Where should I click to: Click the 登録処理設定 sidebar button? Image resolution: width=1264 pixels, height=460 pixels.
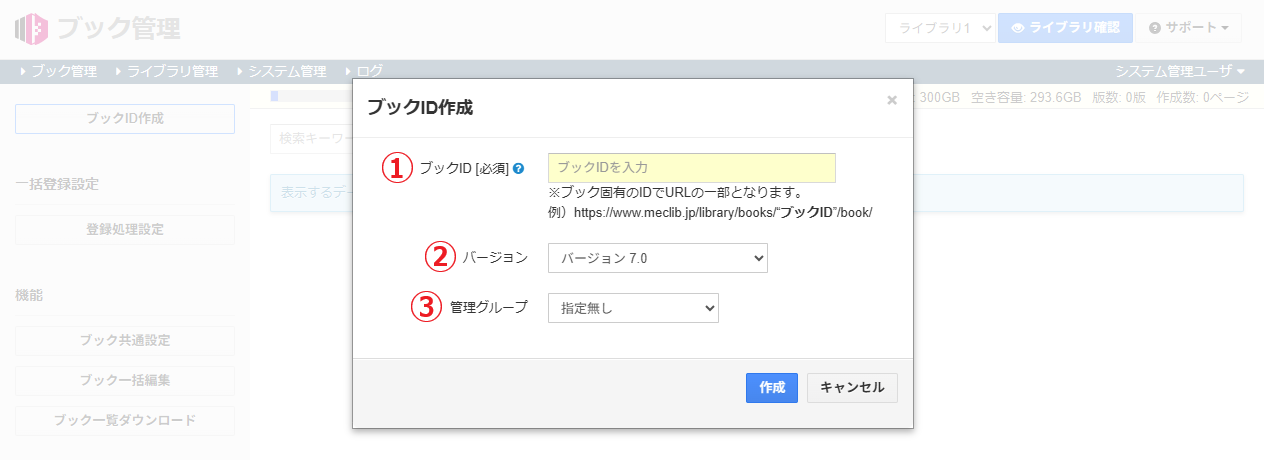[125, 229]
